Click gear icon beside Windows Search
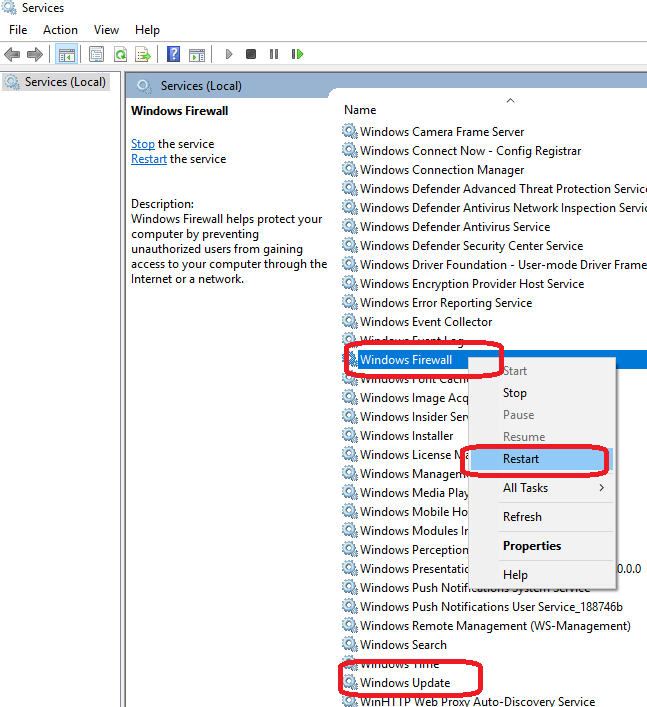The image size is (647, 707). pos(349,644)
